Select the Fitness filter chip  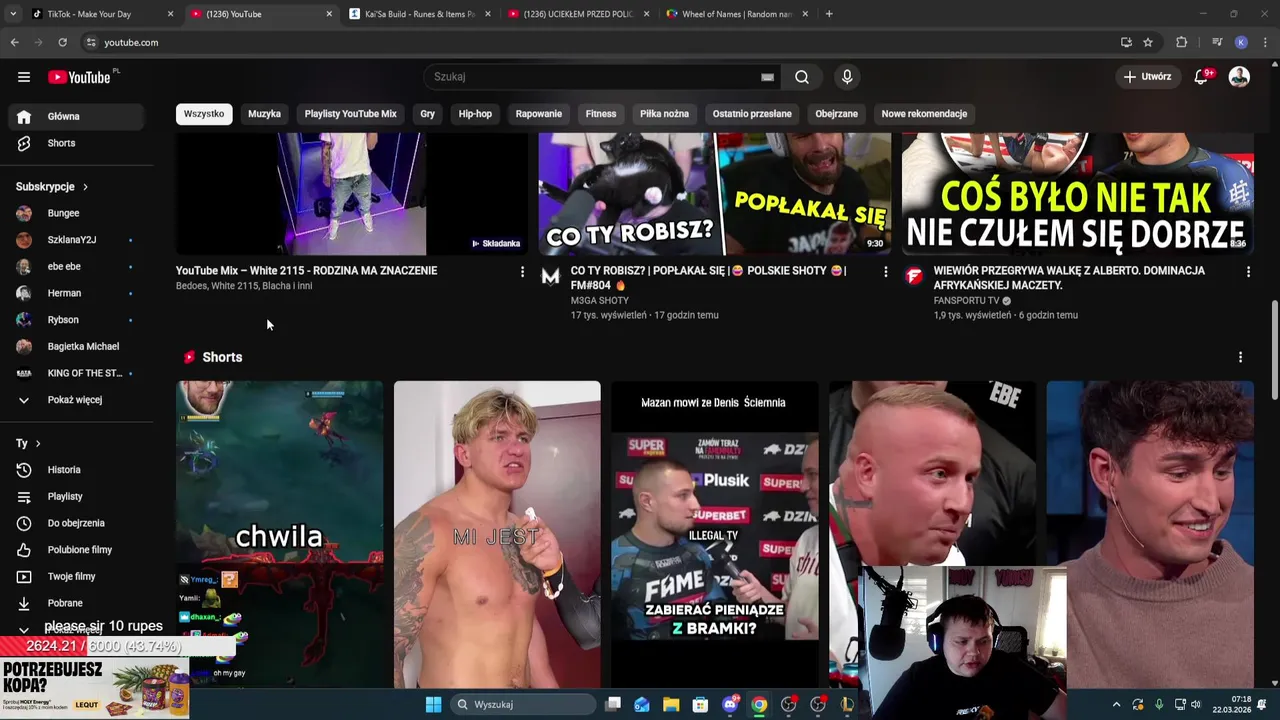[601, 114]
